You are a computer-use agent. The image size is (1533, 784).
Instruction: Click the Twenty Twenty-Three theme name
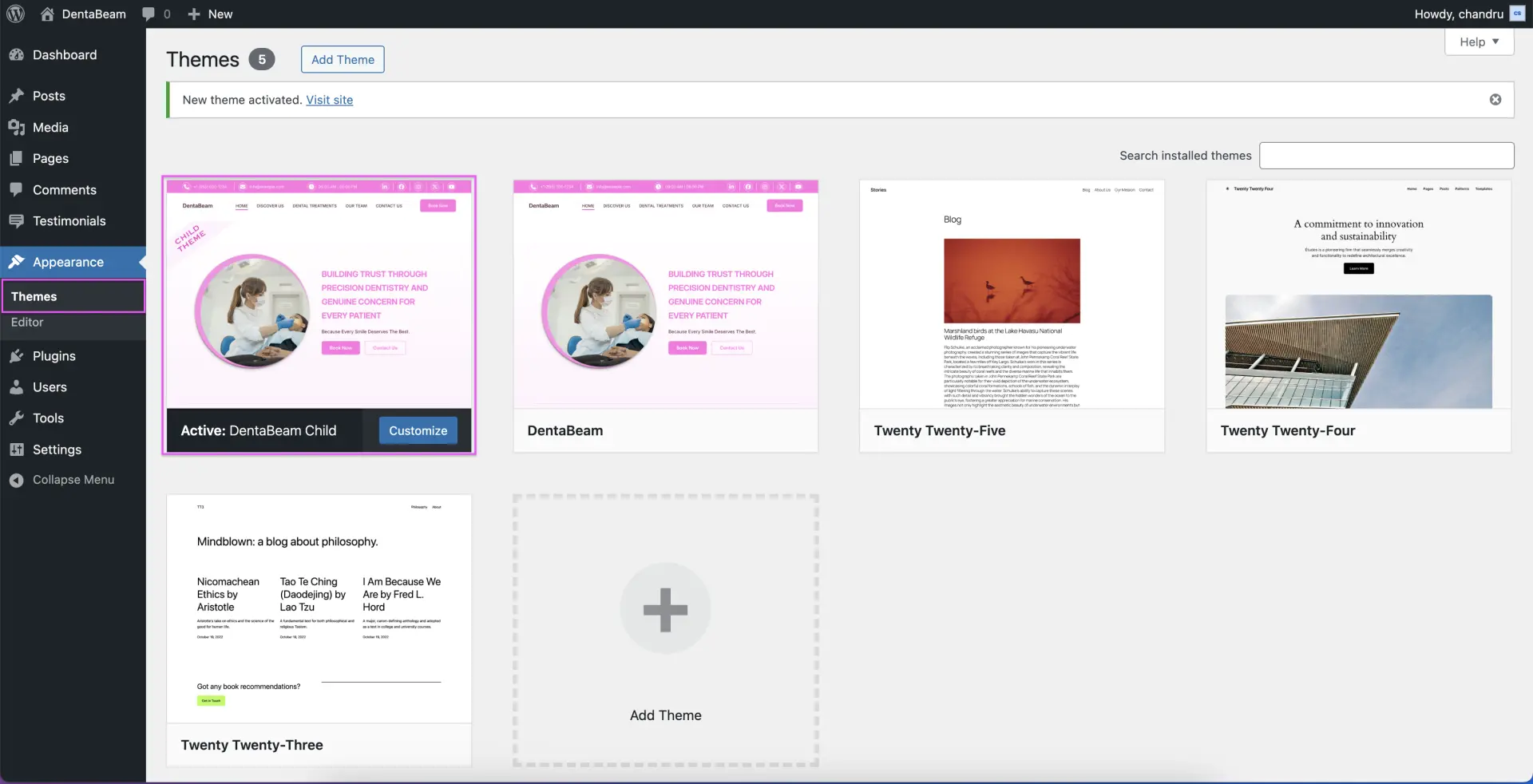pyautogui.click(x=252, y=745)
